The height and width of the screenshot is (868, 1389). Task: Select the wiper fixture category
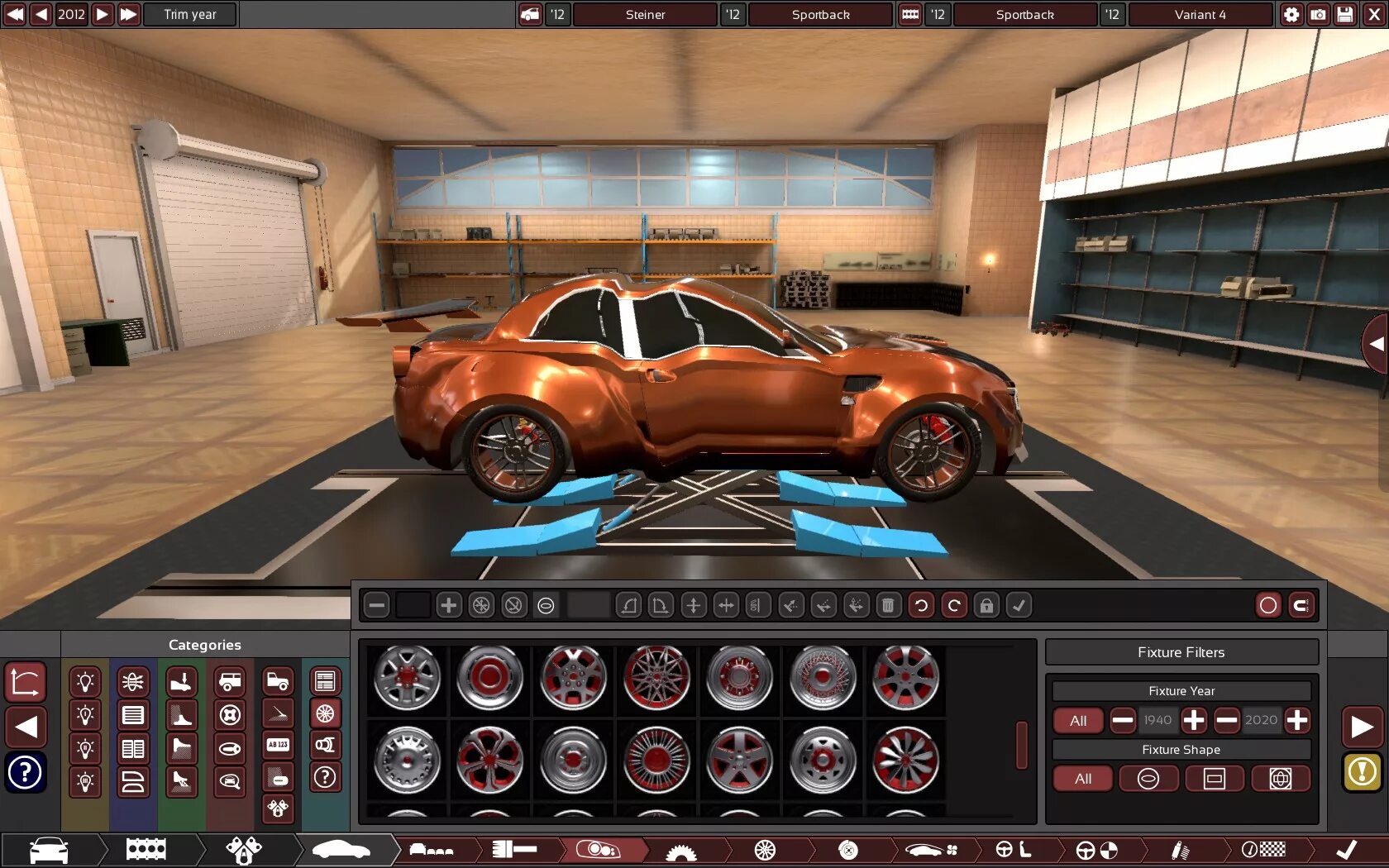(x=278, y=713)
